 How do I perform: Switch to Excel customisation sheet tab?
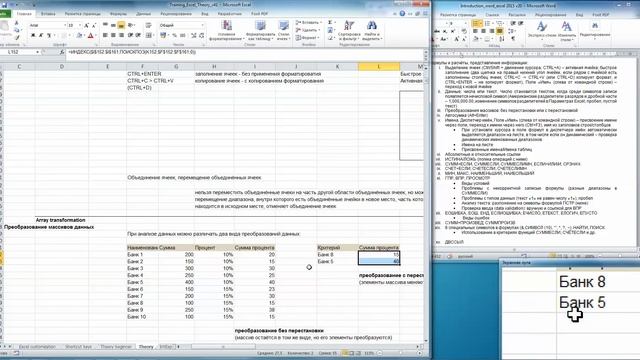[x=37, y=347]
